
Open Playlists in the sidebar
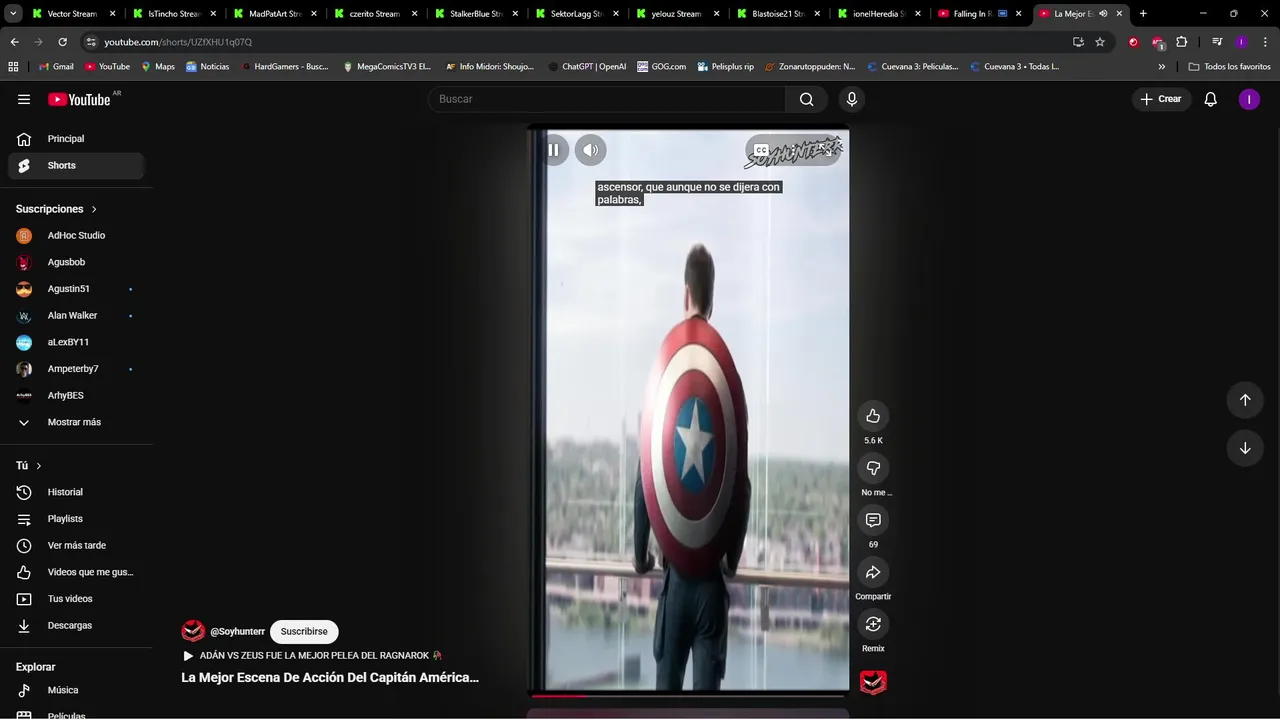(x=76, y=519)
